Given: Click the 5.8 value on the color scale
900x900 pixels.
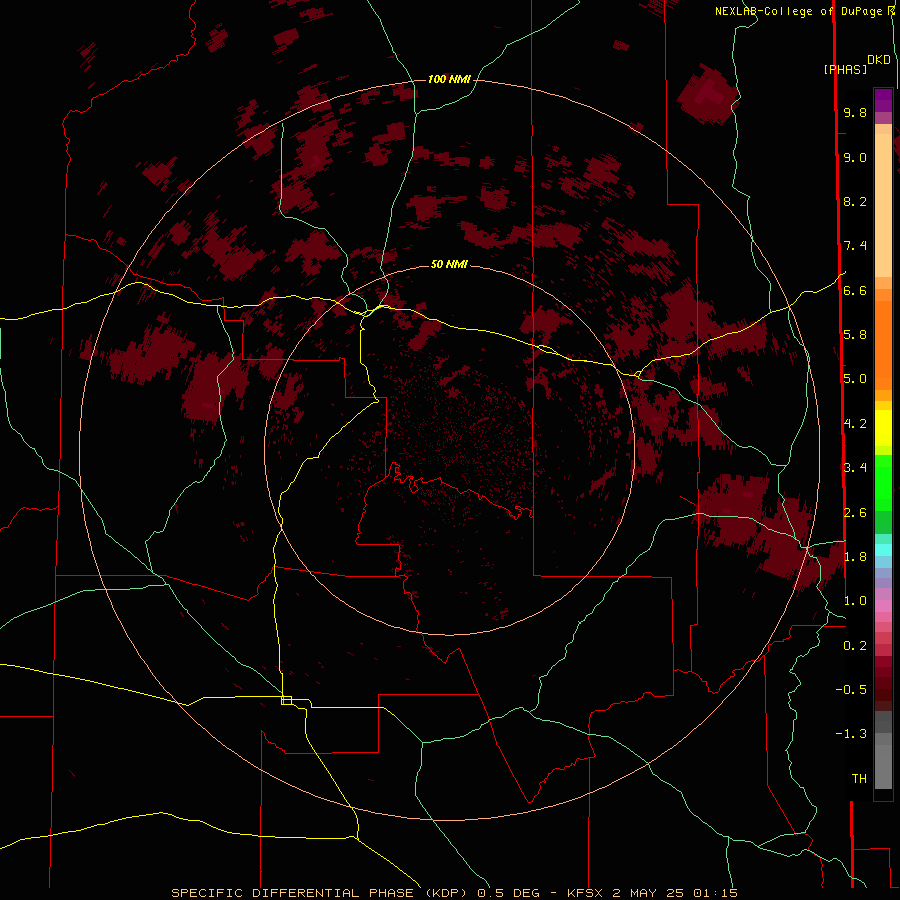Looking at the screenshot, I should [855, 335].
